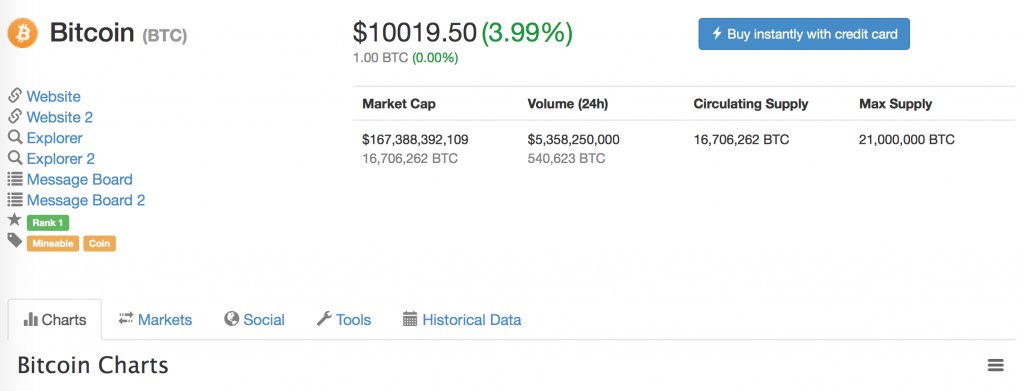This screenshot has height=391, width=1024.
Task: Click the lightning bolt icon on Buy button
Action: coord(716,33)
